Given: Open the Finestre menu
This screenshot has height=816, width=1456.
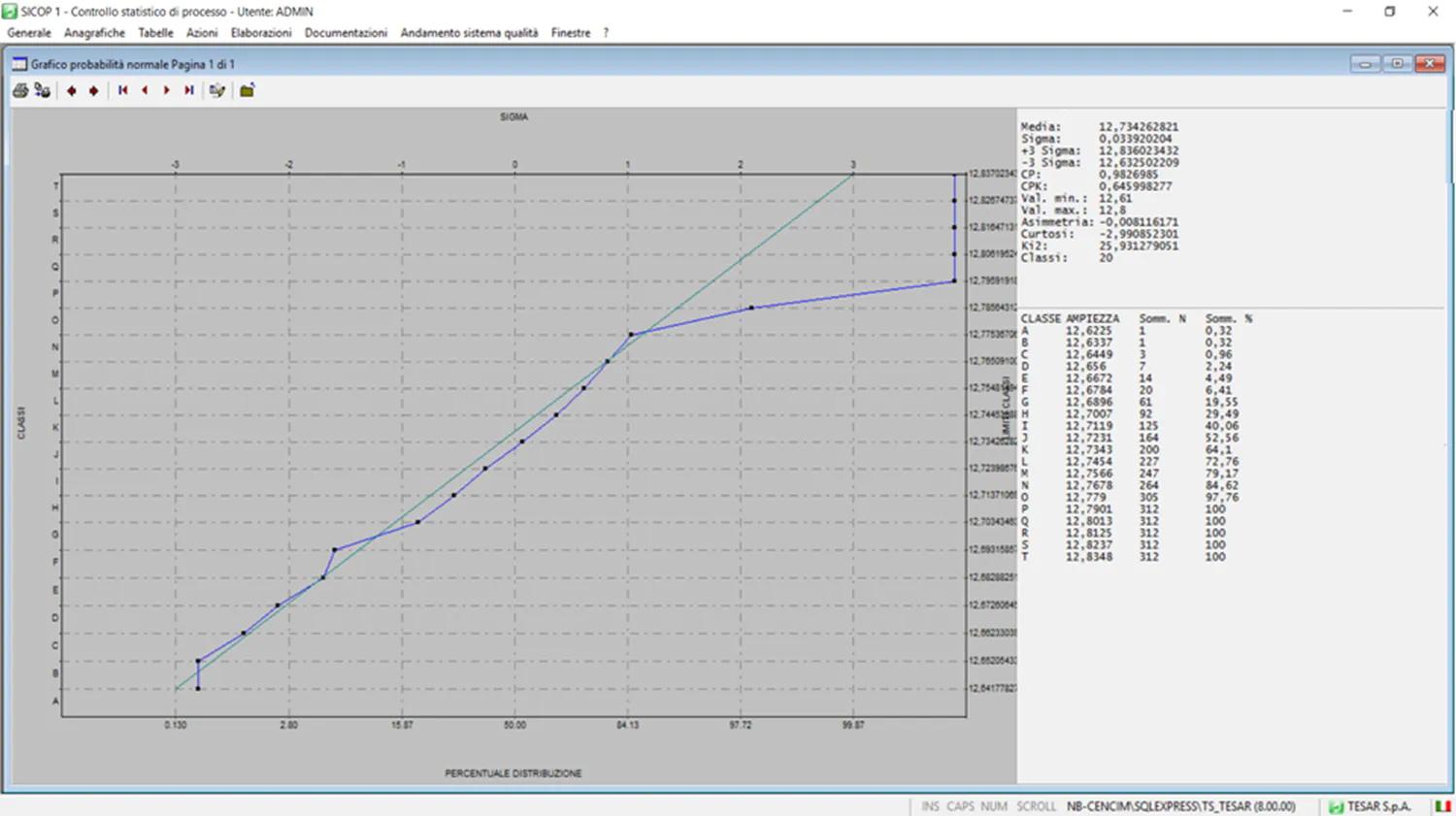Looking at the screenshot, I should pos(570,33).
